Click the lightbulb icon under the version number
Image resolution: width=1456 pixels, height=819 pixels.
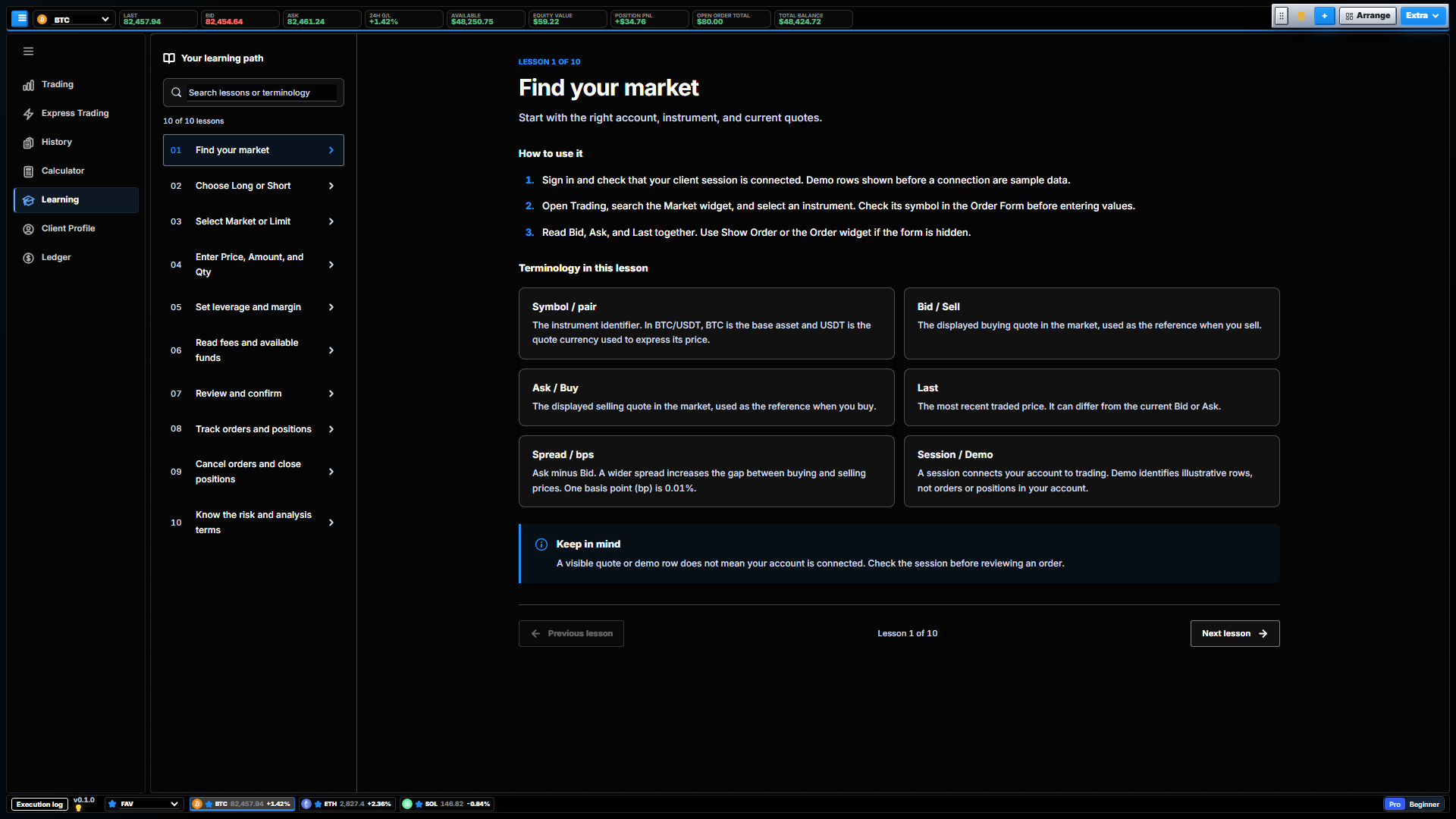[78, 808]
